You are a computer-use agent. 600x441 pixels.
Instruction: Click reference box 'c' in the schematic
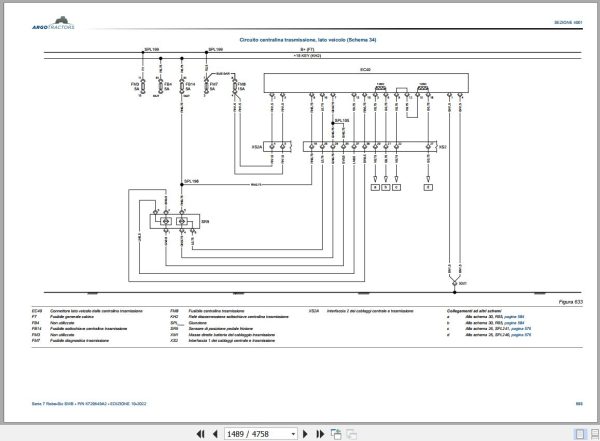396,187
